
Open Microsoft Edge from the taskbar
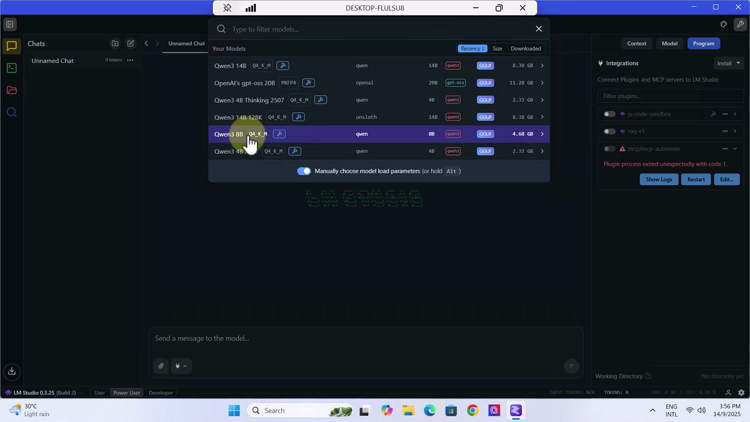point(430,411)
